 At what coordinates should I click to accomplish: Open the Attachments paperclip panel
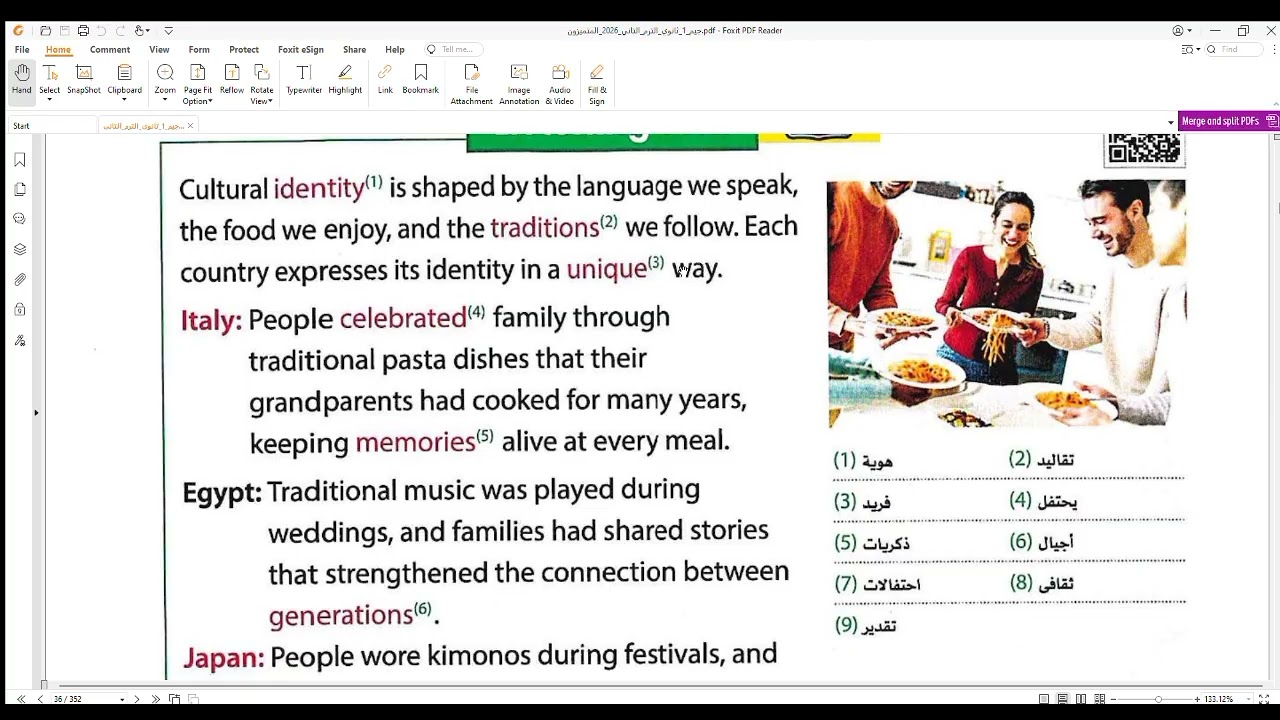tap(20, 280)
